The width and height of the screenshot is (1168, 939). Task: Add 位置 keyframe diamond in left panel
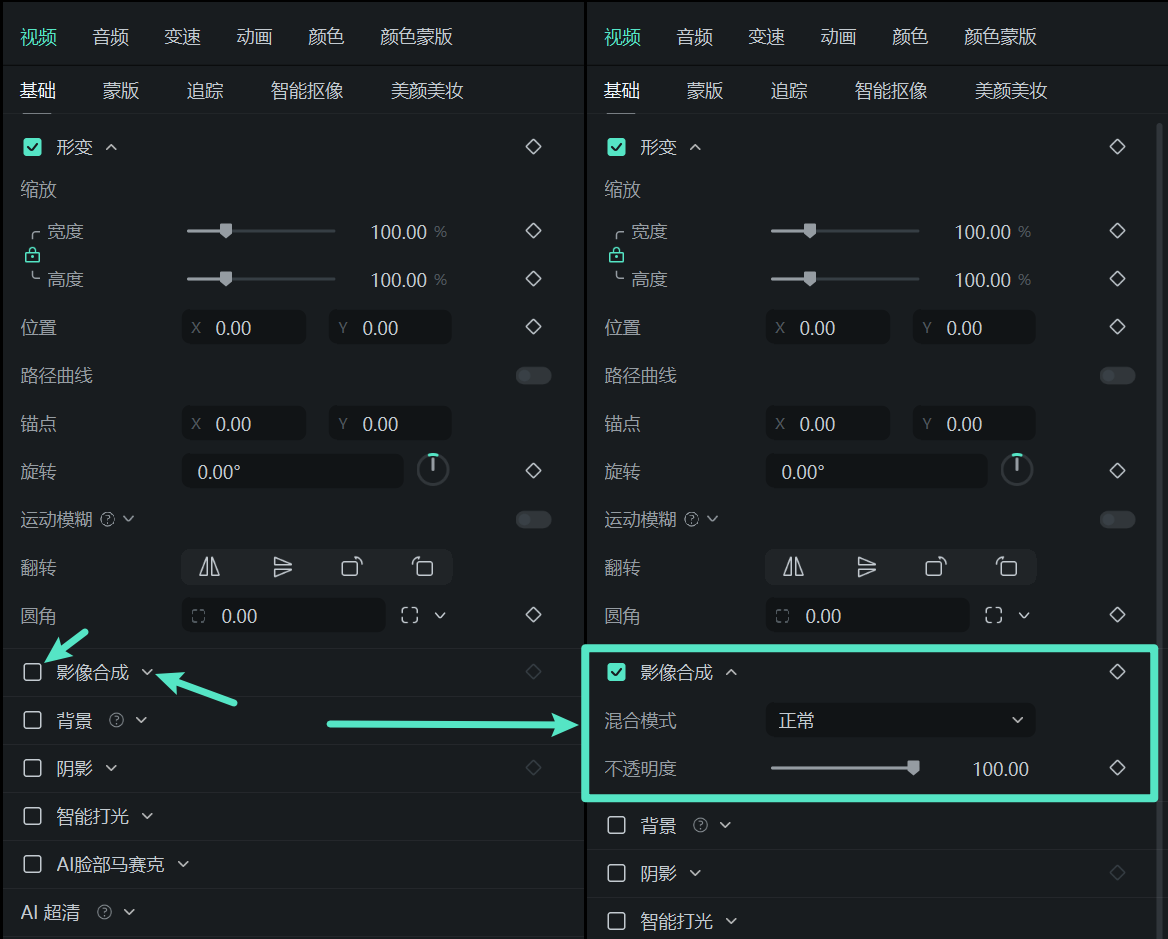pyautogui.click(x=533, y=327)
